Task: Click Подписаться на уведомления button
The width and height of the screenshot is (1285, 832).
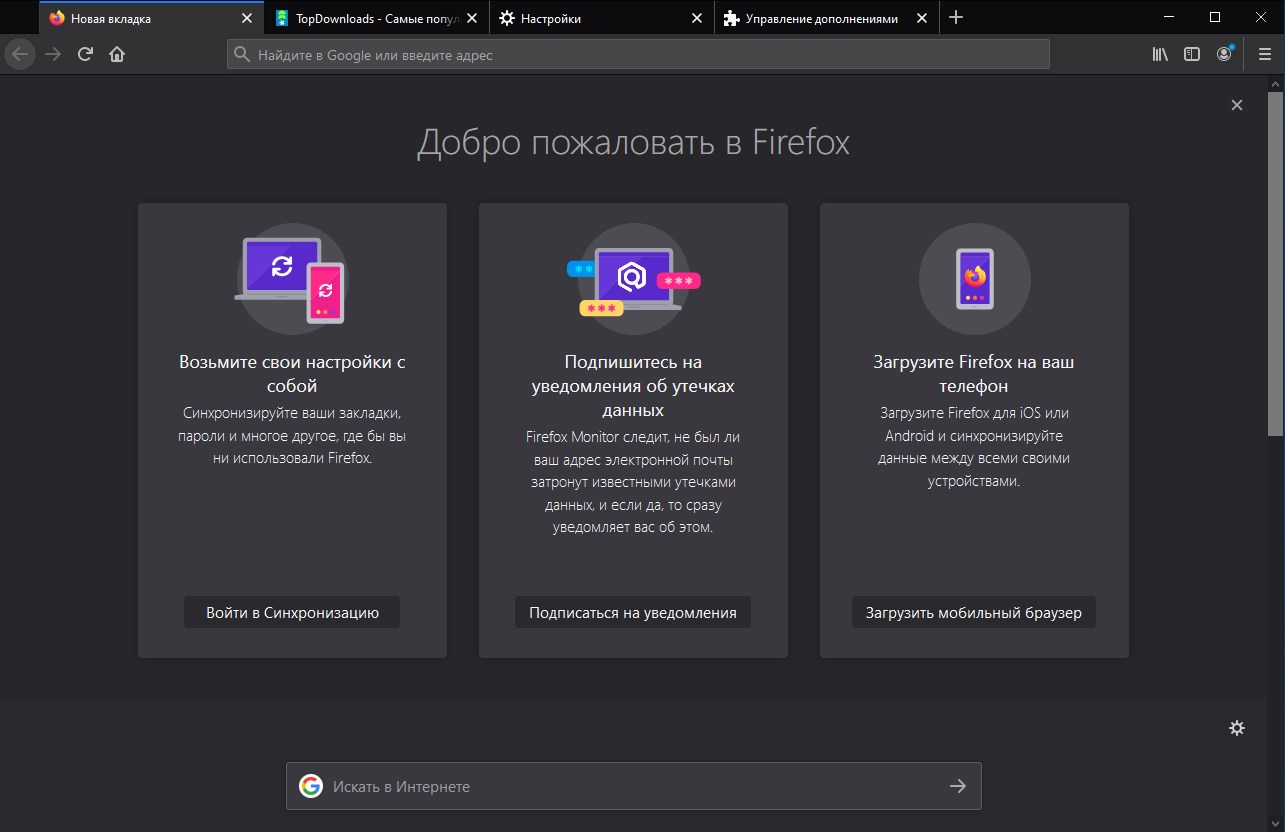Action: (633, 613)
